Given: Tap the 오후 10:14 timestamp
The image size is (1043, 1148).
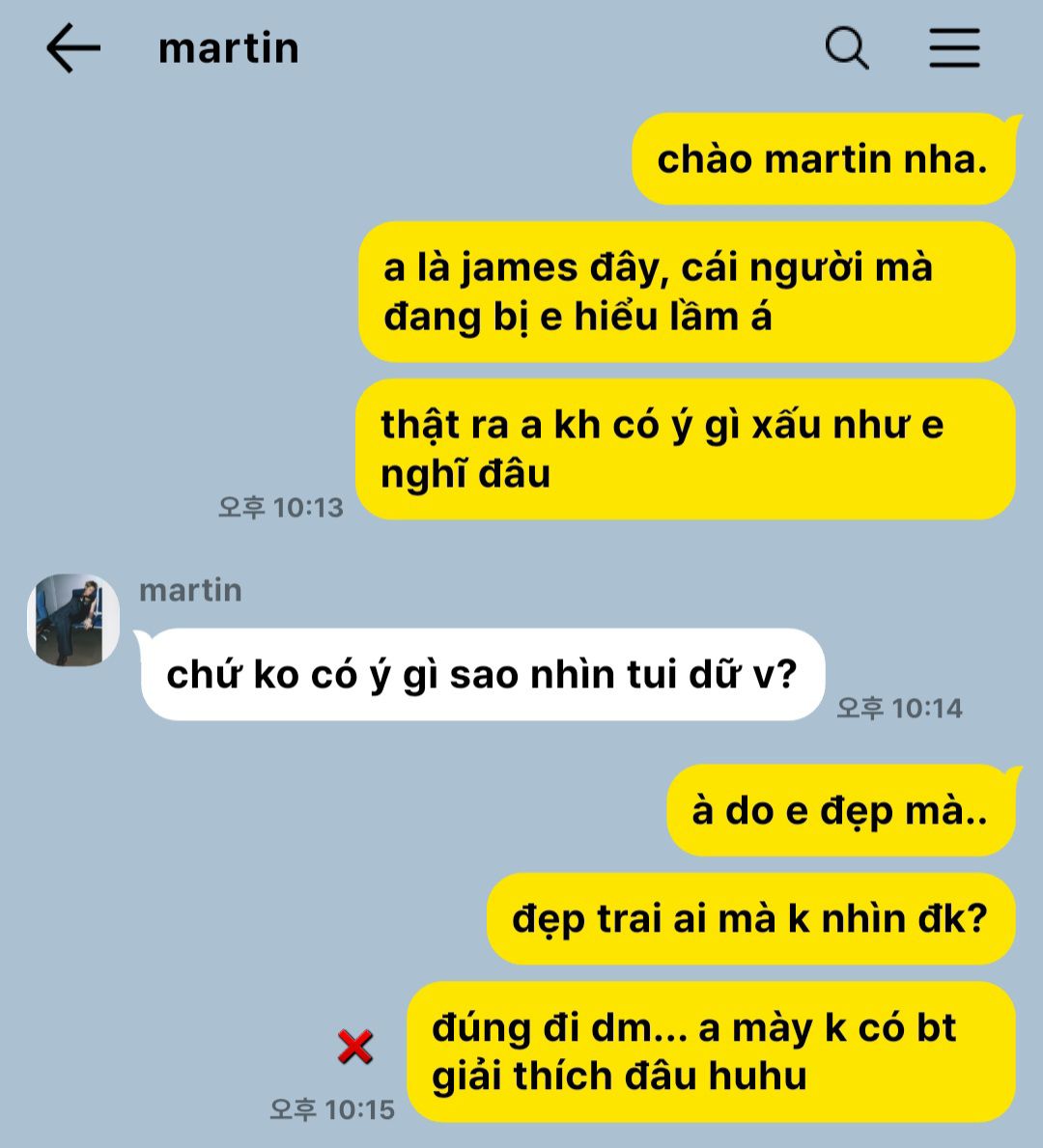Looking at the screenshot, I should point(899,708).
